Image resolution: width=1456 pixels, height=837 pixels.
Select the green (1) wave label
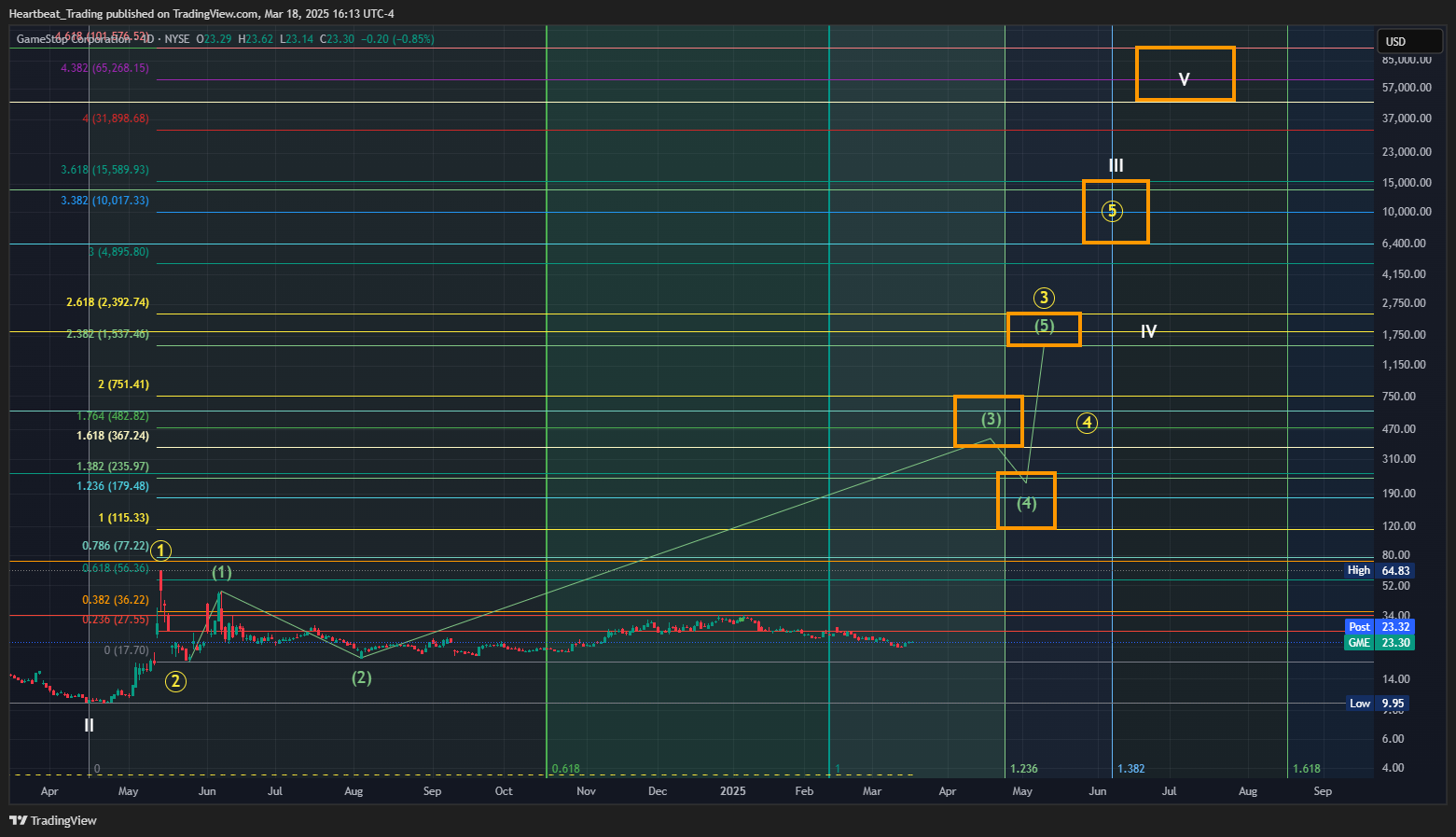coord(221,572)
